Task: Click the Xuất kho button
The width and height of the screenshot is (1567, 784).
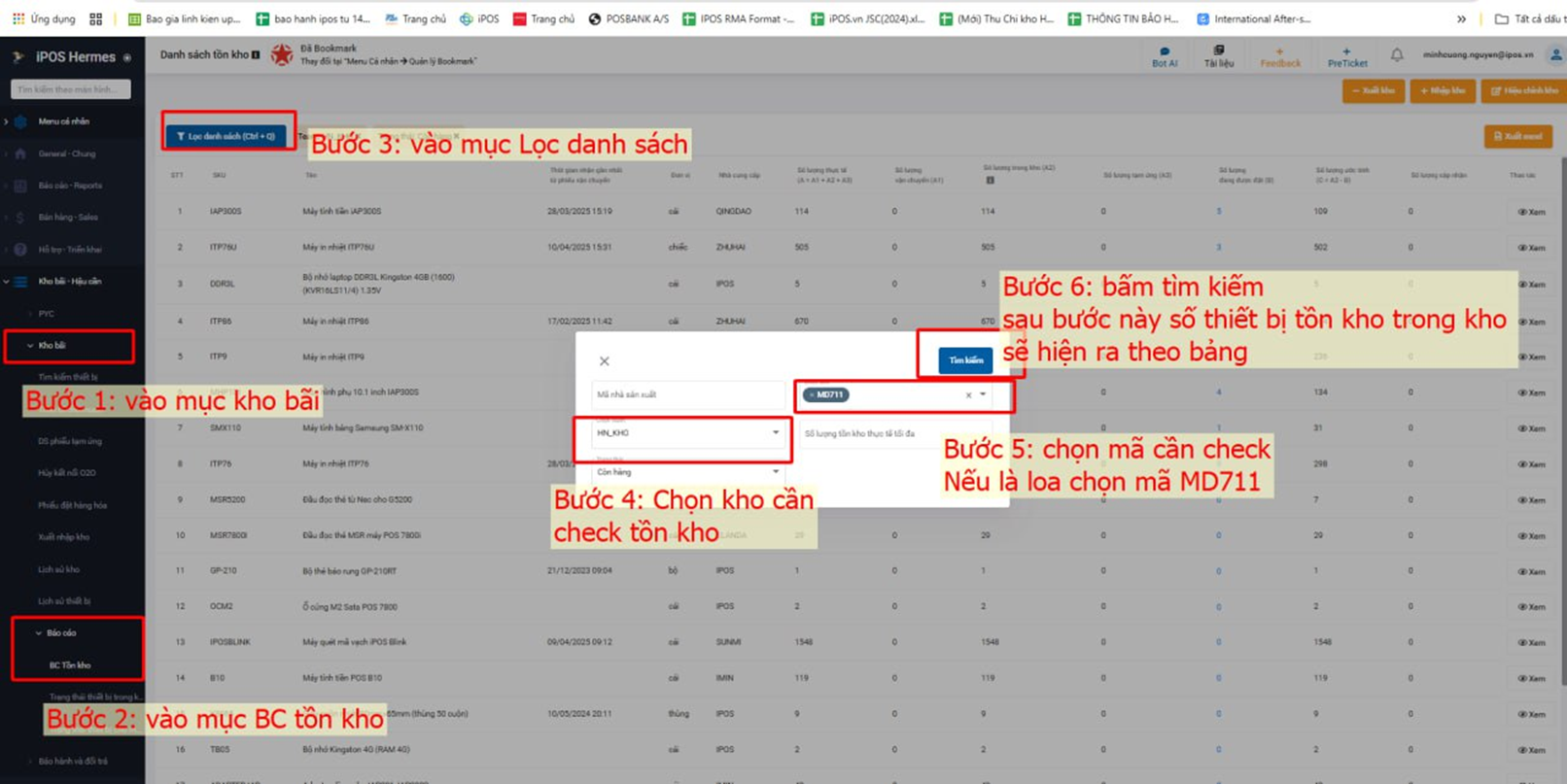Action: coord(1374,90)
